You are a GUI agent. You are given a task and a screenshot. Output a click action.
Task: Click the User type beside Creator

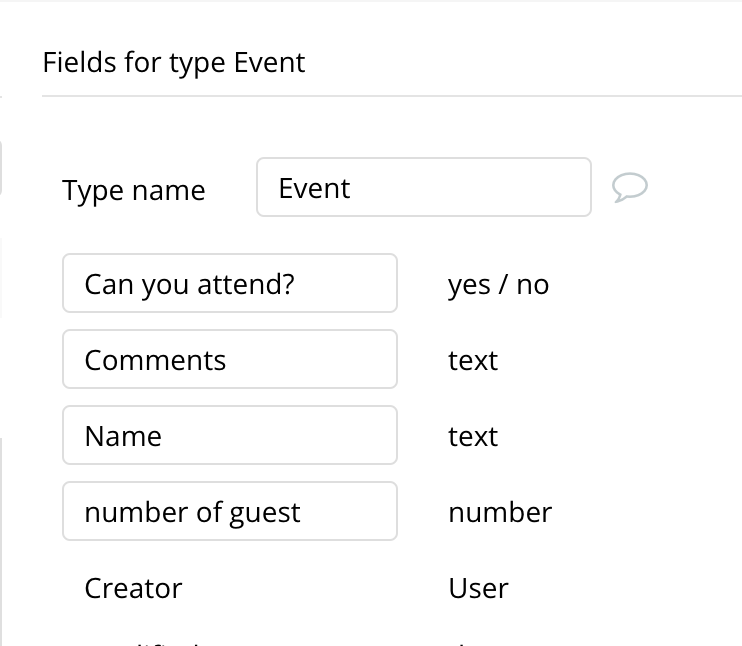(x=478, y=588)
